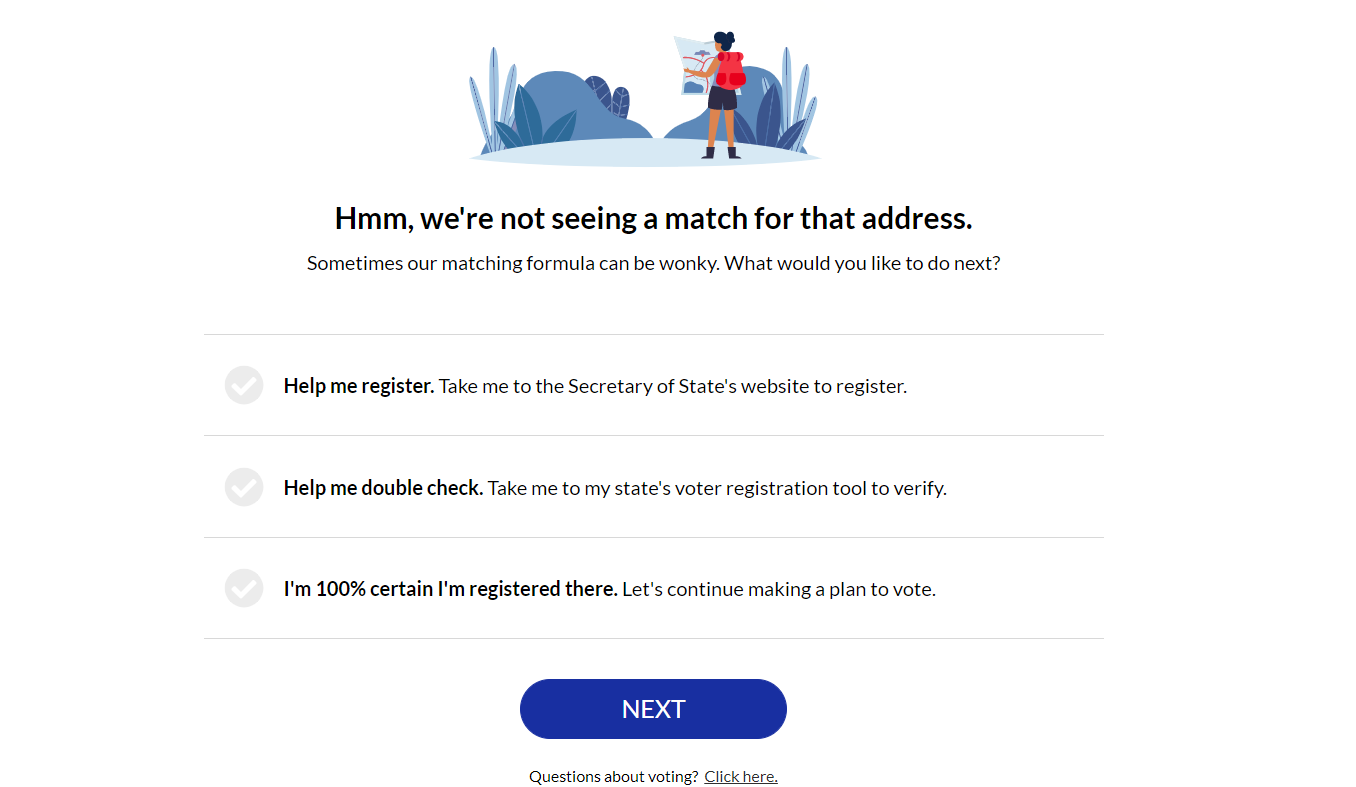Click the tall light-blue leaves at illustration's left edge
The height and width of the screenshot is (787, 1356).
[x=490, y=100]
